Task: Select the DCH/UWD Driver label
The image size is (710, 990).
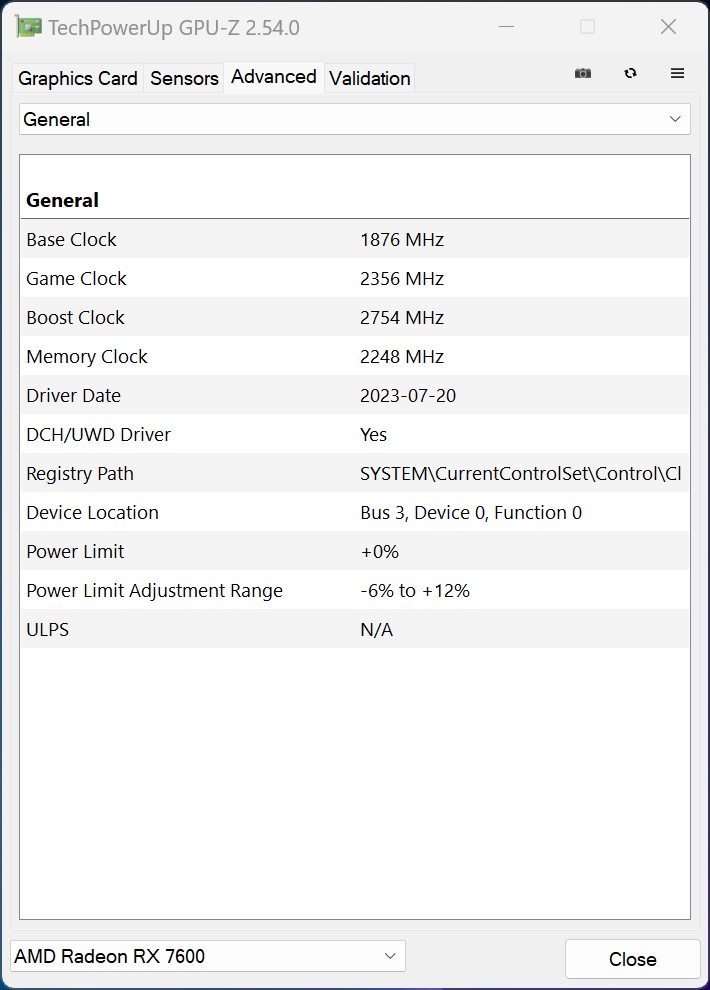Action: pyautogui.click(x=98, y=434)
